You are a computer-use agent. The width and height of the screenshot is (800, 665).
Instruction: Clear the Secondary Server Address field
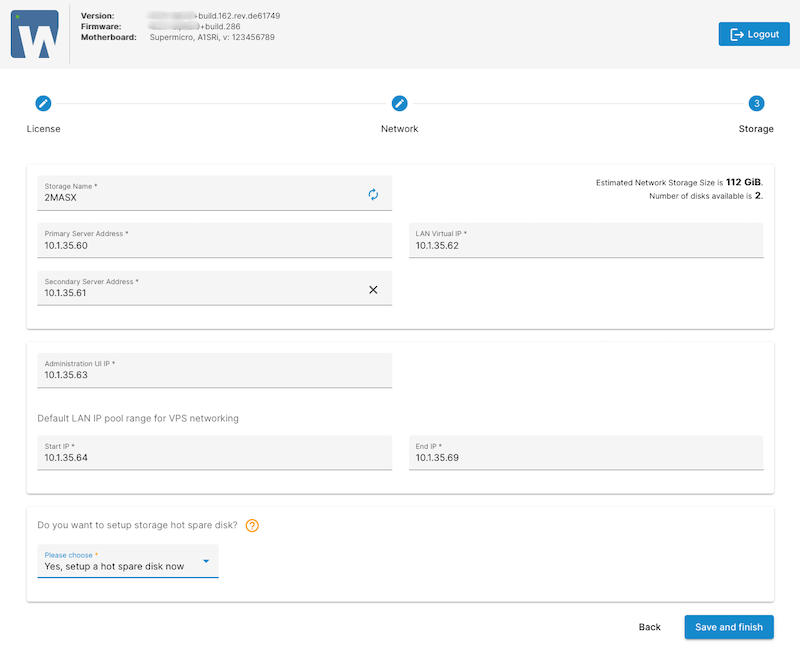pos(373,289)
